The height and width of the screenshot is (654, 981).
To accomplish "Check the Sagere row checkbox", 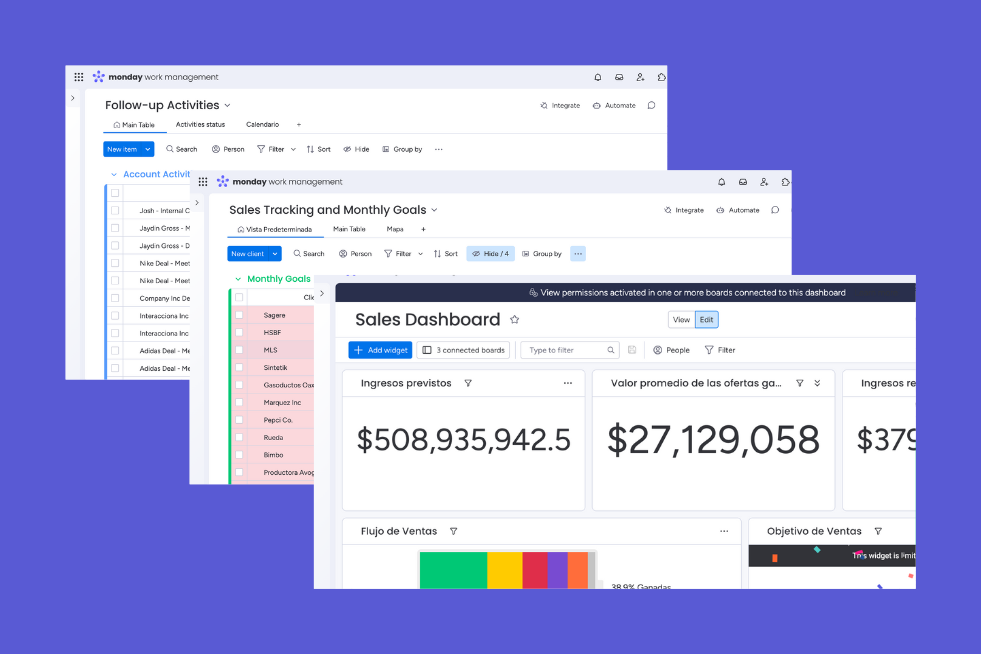I will click(x=239, y=315).
